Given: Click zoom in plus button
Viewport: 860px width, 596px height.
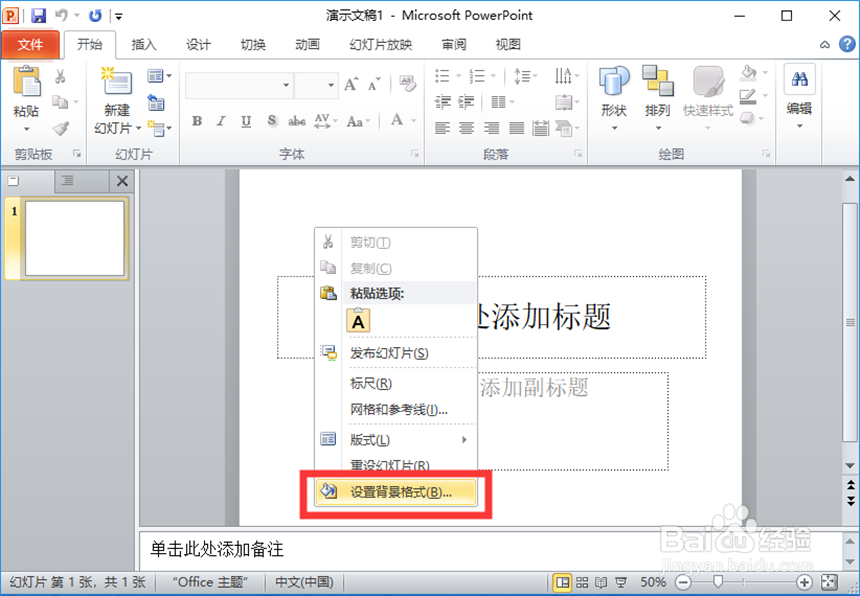Looking at the screenshot, I should [804, 582].
